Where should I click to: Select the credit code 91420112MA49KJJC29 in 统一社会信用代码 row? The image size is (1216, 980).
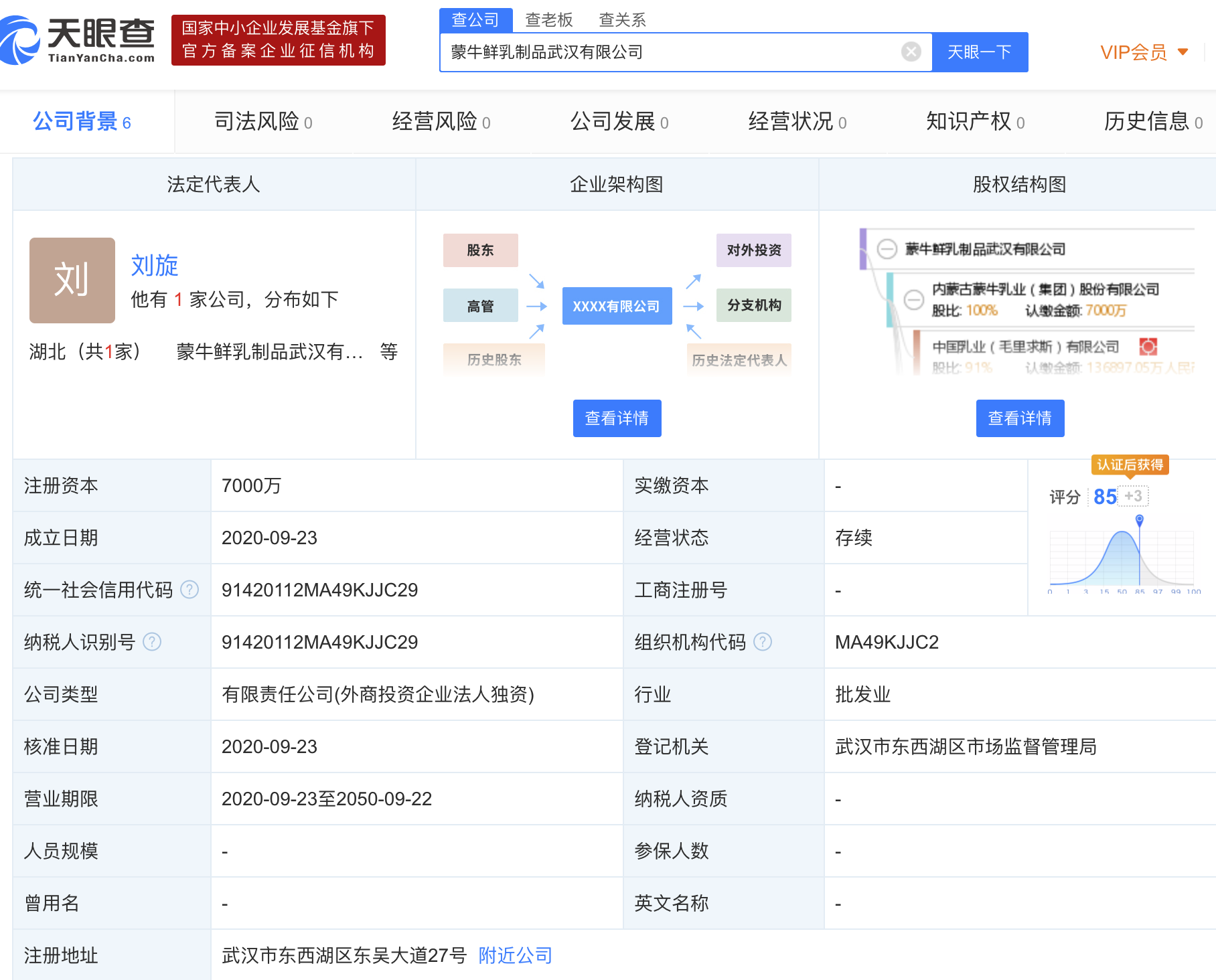click(x=319, y=590)
